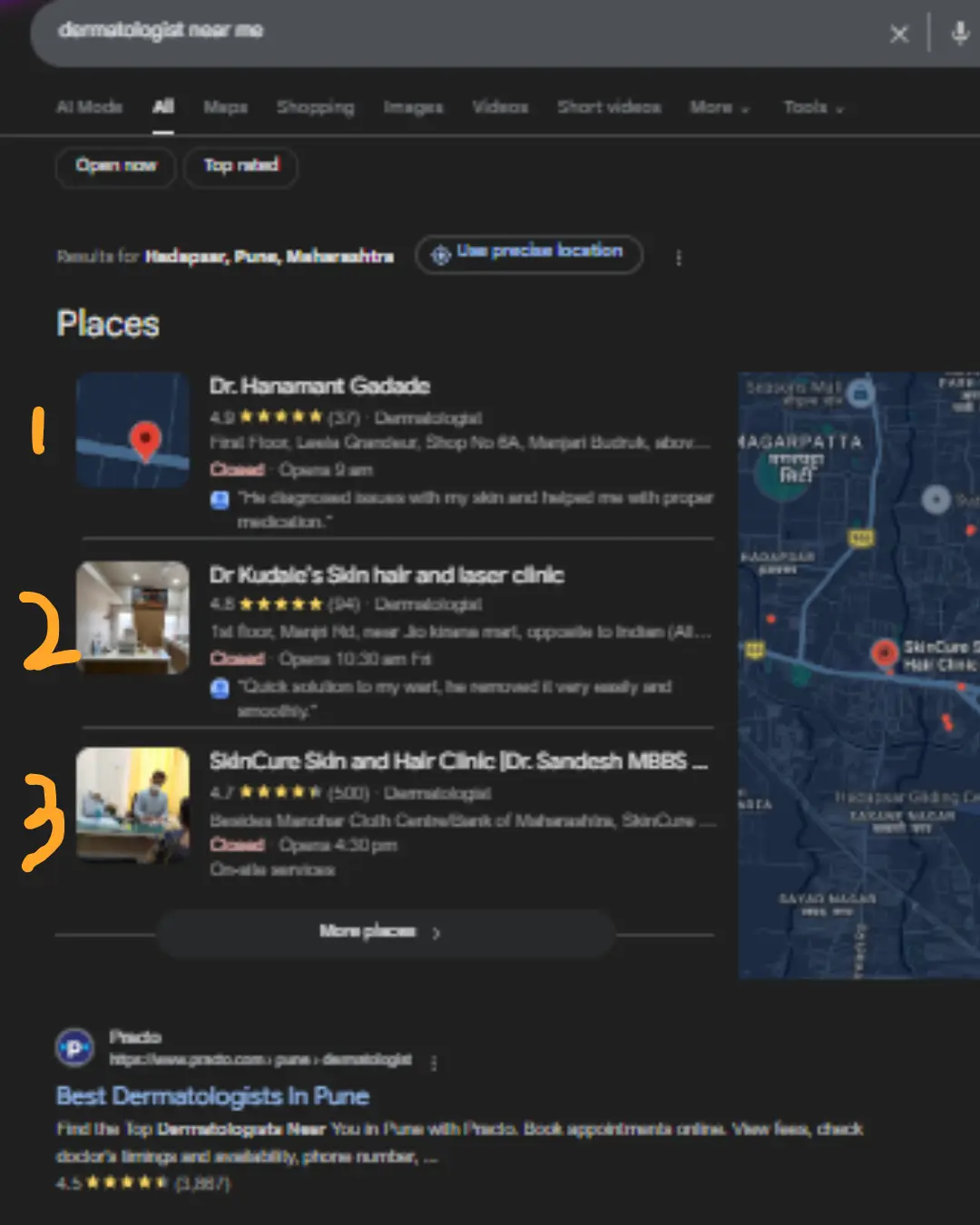Clear the search query with X icon

coord(898,34)
